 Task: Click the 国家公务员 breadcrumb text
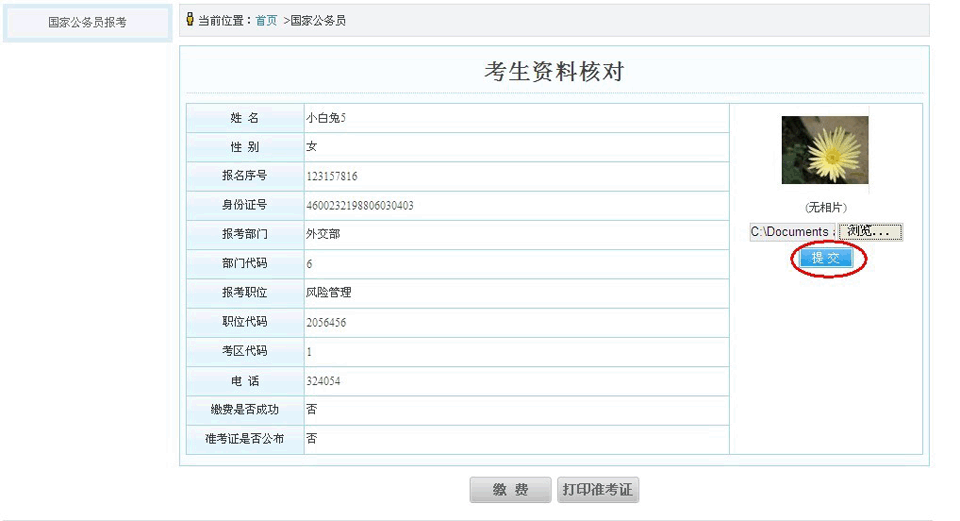click(x=318, y=21)
